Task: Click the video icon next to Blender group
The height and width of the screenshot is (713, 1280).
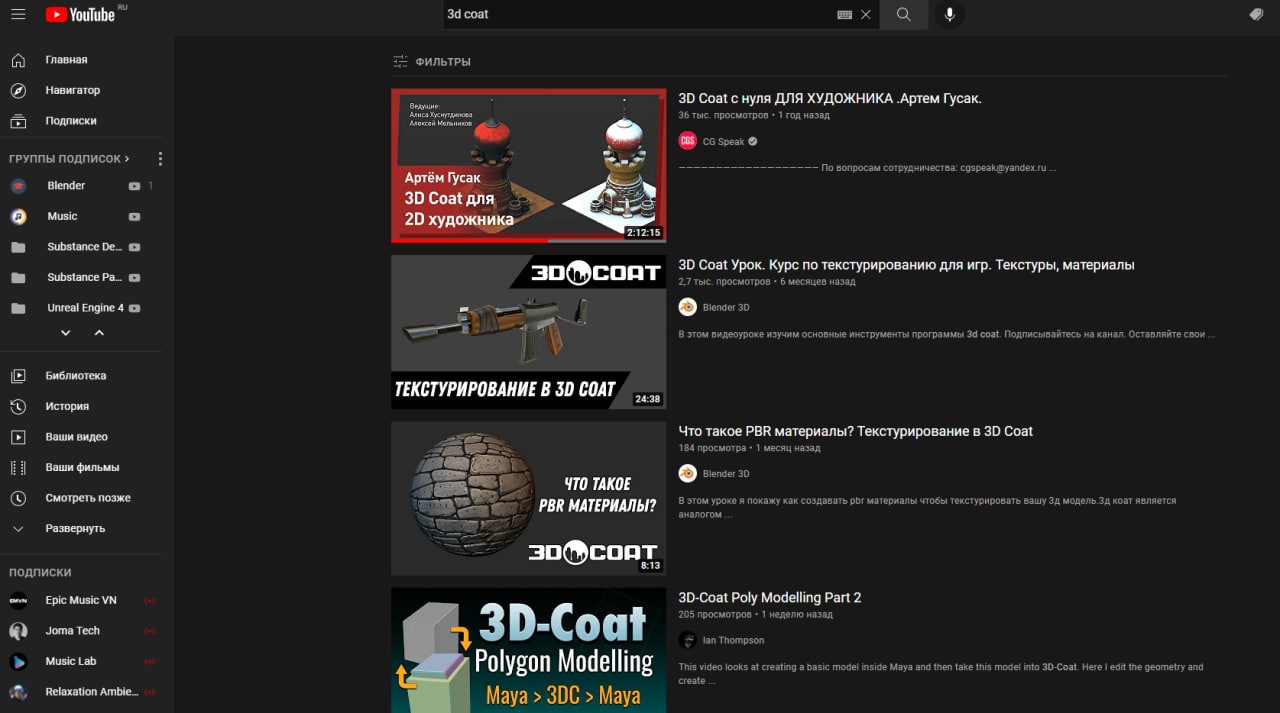Action: coord(134,186)
